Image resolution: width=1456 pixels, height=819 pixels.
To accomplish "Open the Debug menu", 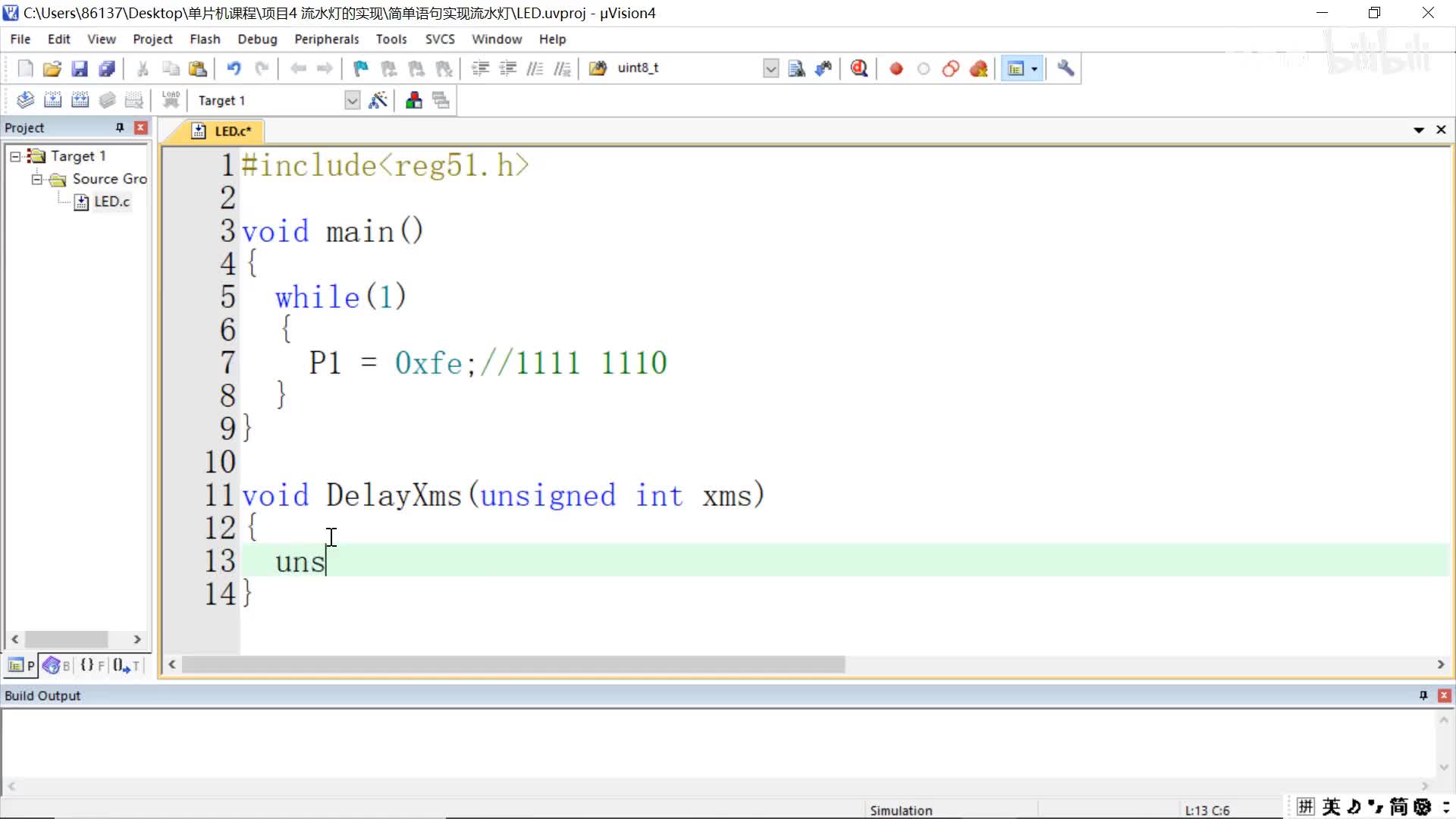I will coord(257,39).
